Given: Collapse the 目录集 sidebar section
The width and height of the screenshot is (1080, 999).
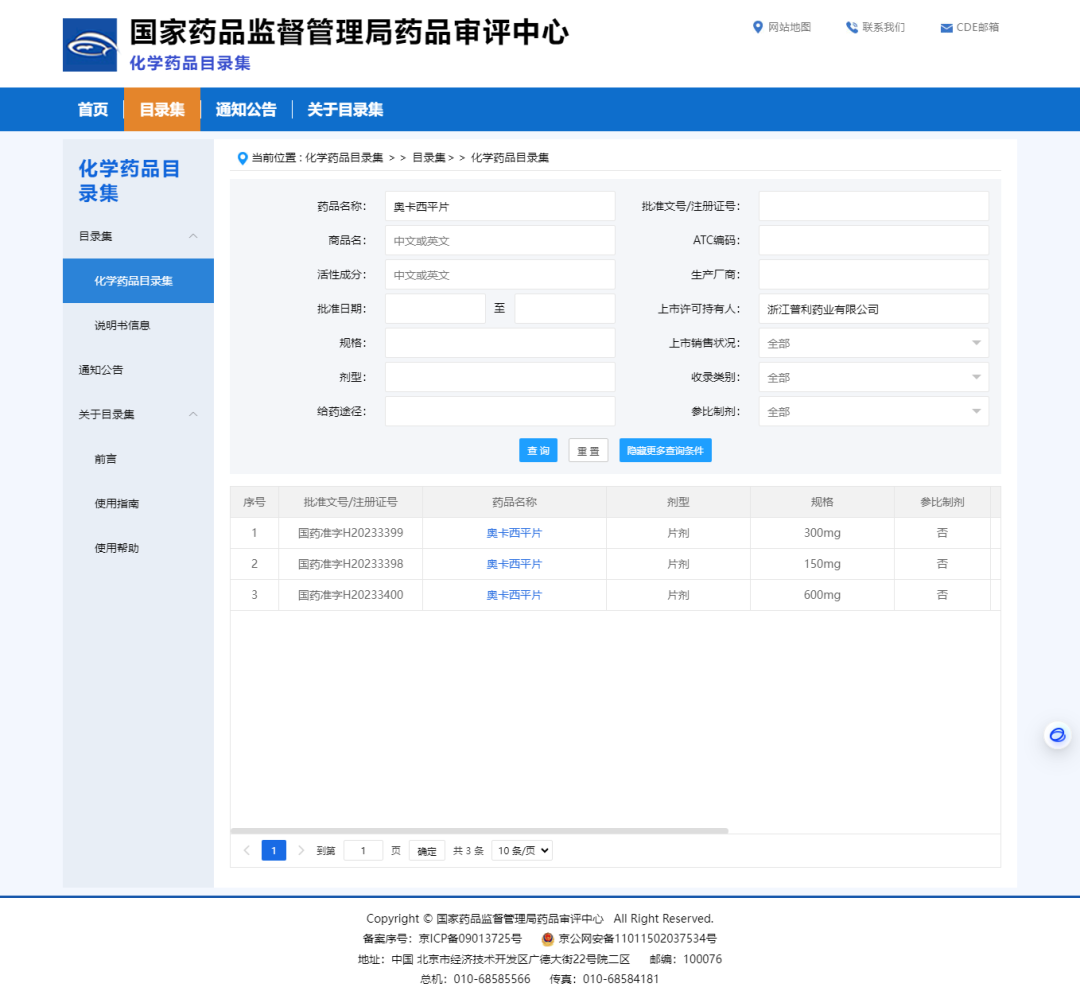Looking at the screenshot, I should tap(193, 236).
